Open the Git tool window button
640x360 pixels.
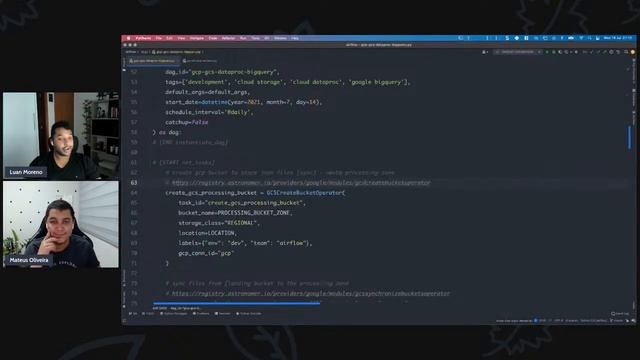[x=133, y=313]
